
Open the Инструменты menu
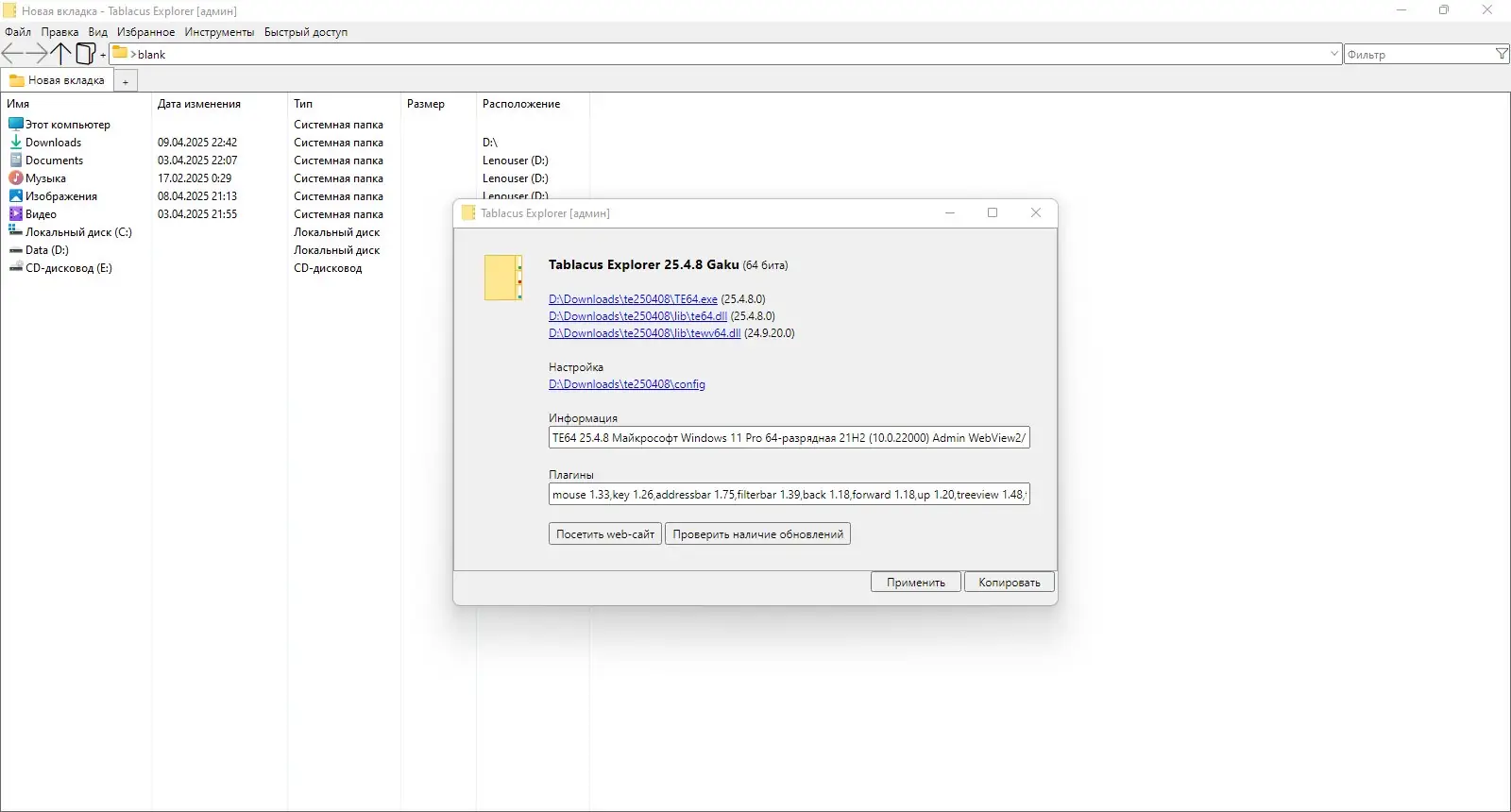click(x=219, y=32)
